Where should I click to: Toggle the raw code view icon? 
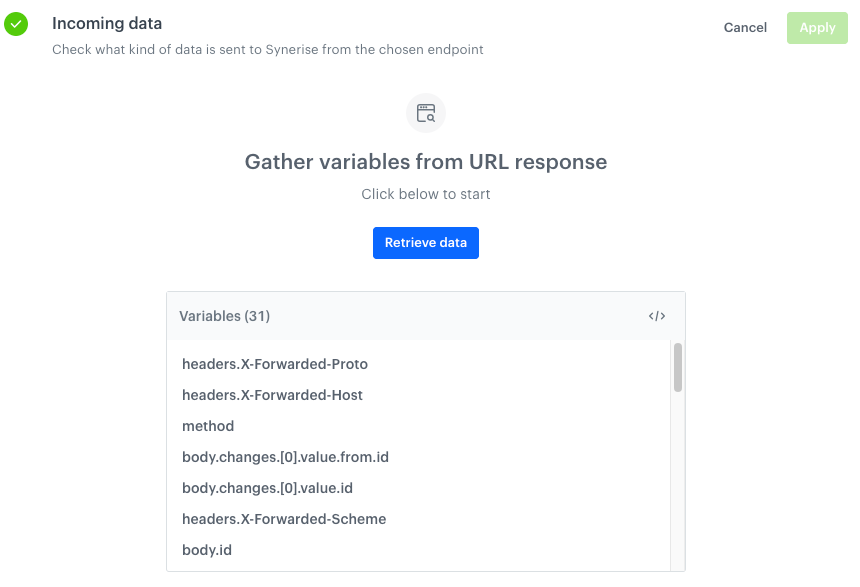(657, 316)
